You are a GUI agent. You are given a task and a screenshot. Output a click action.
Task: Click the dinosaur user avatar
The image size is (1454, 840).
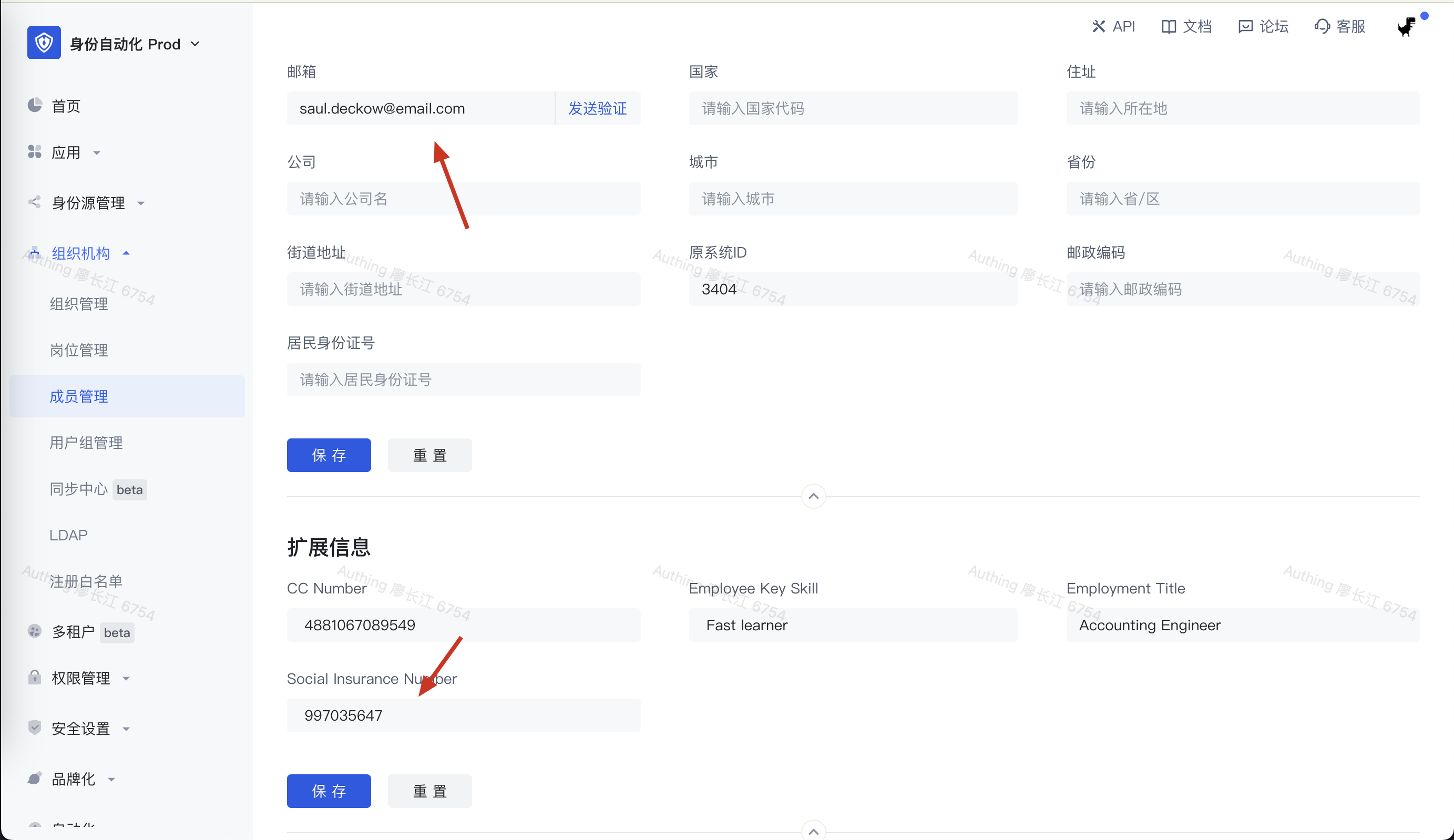tap(1406, 26)
